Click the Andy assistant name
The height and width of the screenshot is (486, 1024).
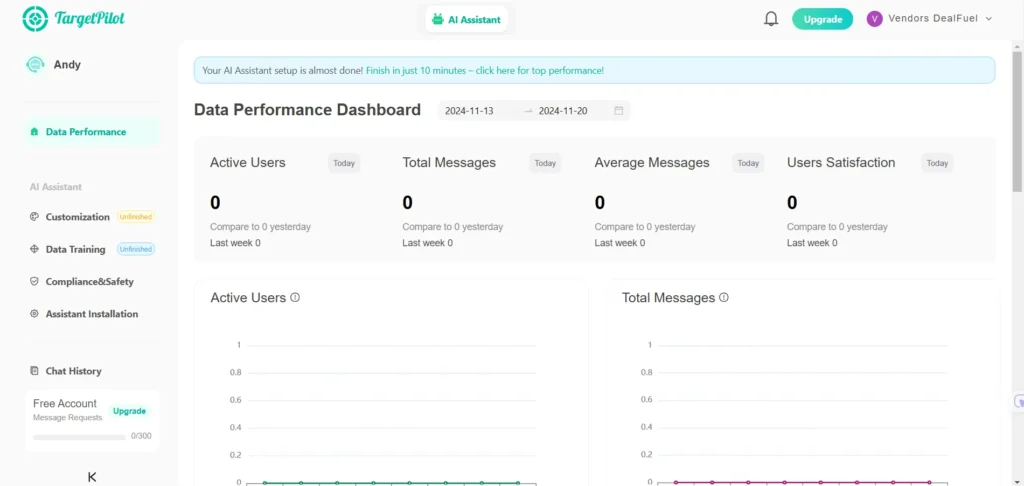pyautogui.click(x=67, y=65)
